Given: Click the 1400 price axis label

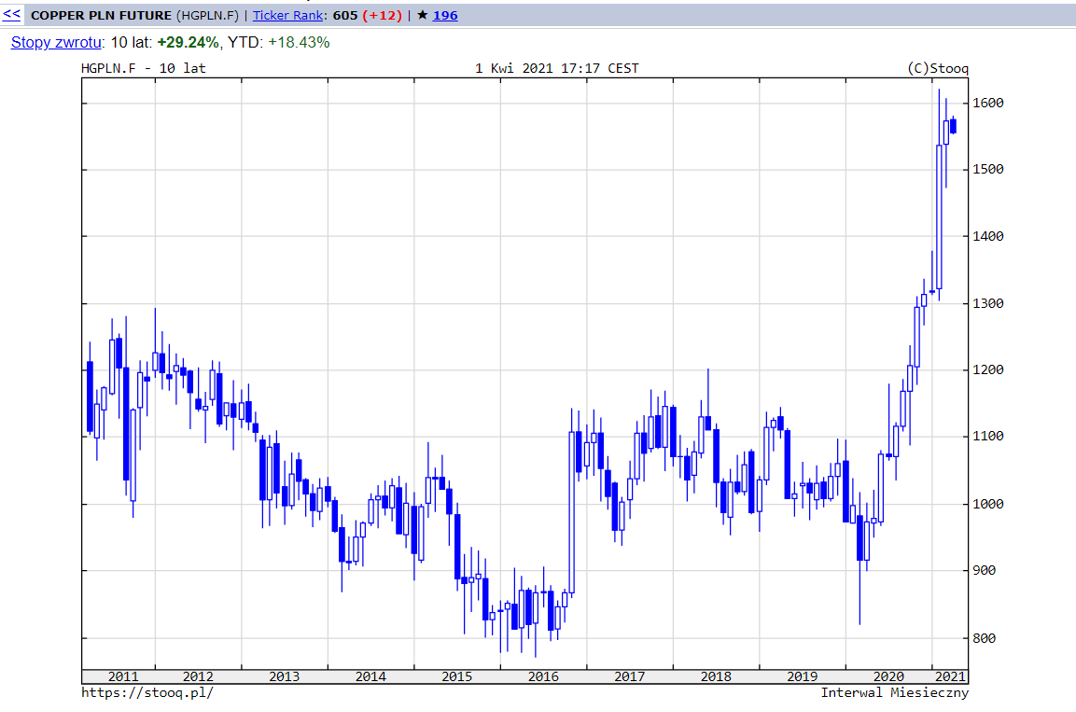Looking at the screenshot, I should tap(988, 236).
